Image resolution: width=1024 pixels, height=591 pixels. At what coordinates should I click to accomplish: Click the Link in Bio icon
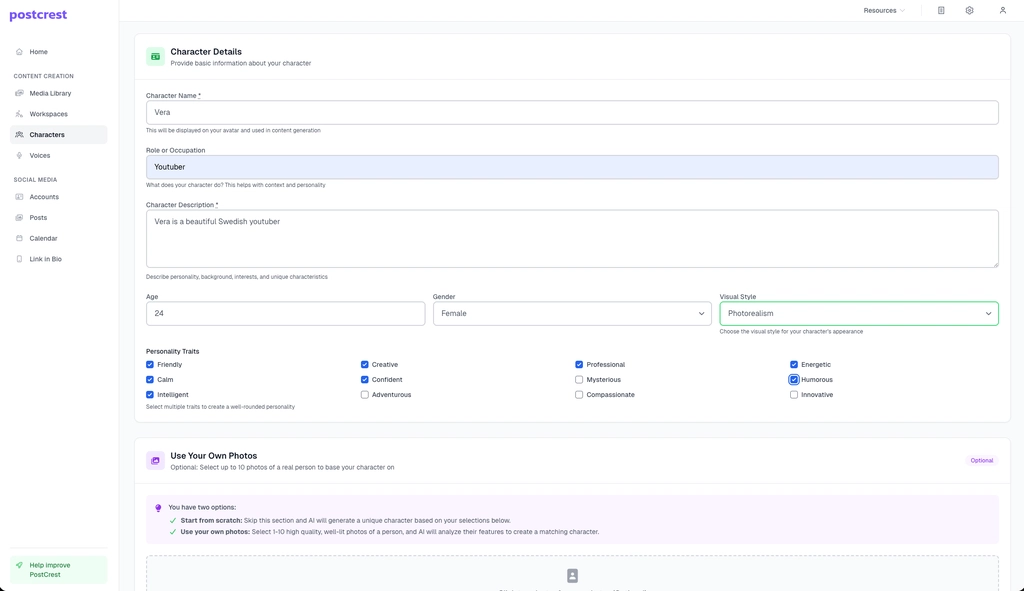pyautogui.click(x=19, y=259)
